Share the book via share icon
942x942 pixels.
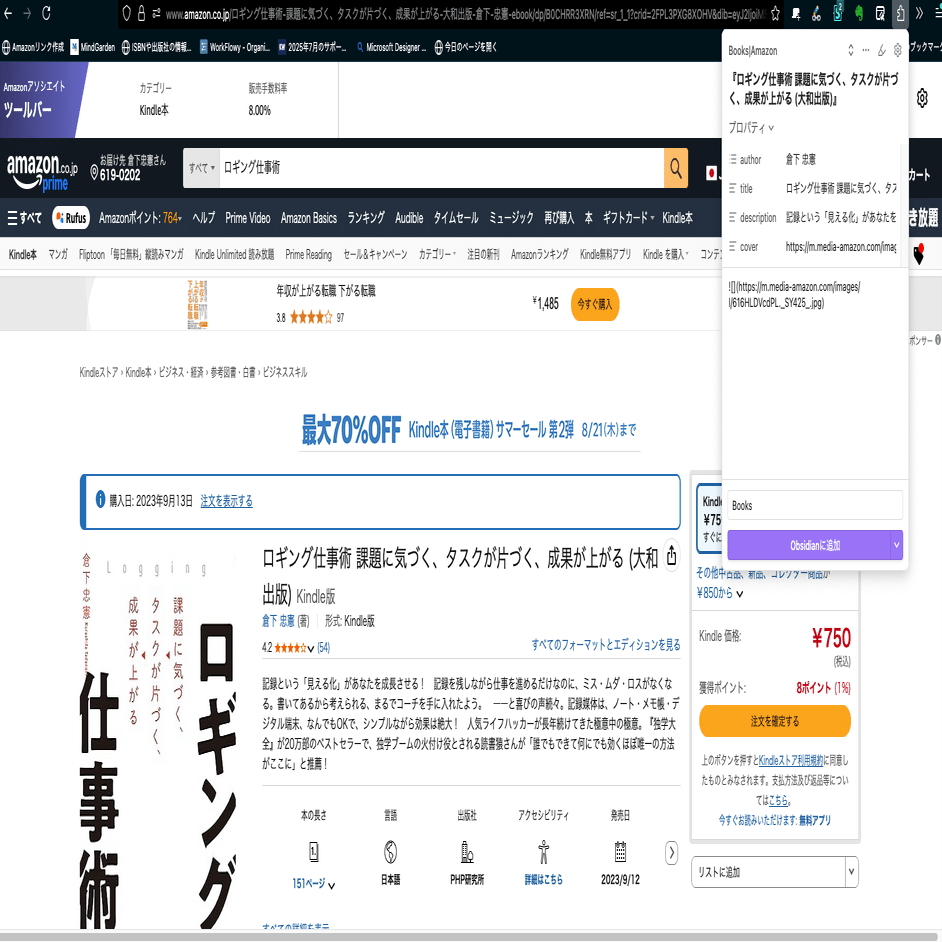tap(672, 556)
